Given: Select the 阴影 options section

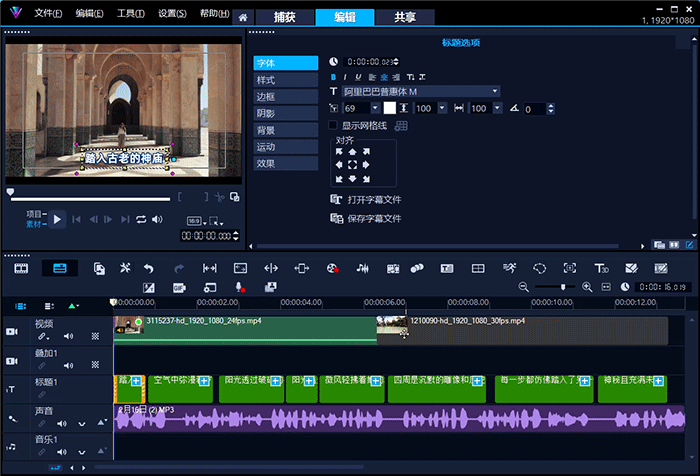Looking at the screenshot, I should (286, 113).
